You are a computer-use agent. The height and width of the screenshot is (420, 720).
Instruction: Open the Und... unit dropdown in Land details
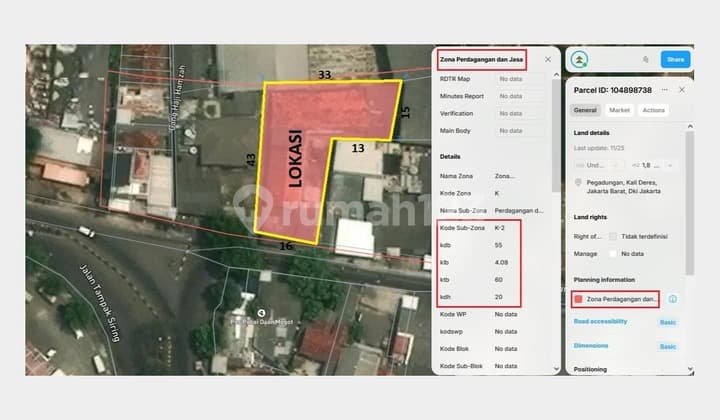tap(599, 165)
